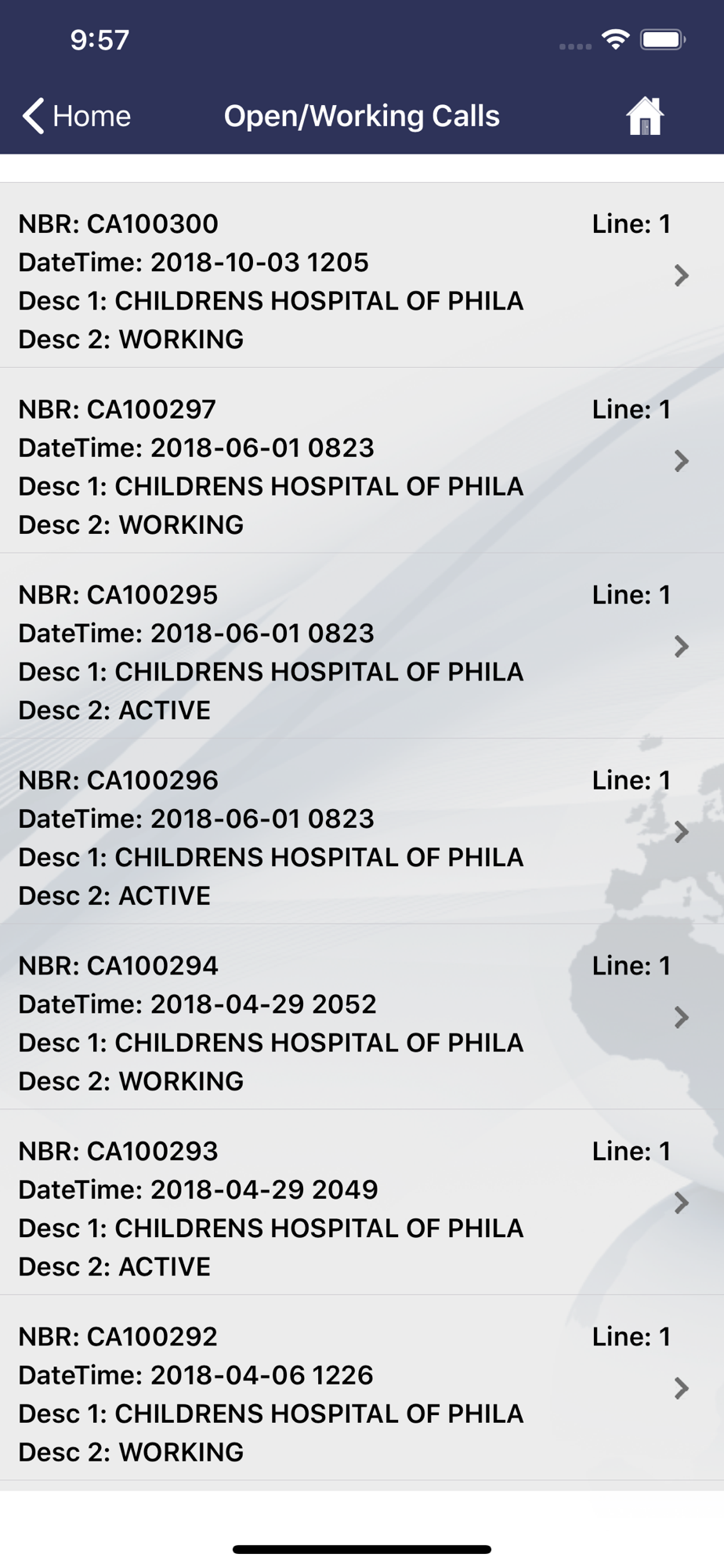Image resolution: width=724 pixels, height=1568 pixels.
Task: Expand call CA100295 with its chevron
Action: [681, 646]
